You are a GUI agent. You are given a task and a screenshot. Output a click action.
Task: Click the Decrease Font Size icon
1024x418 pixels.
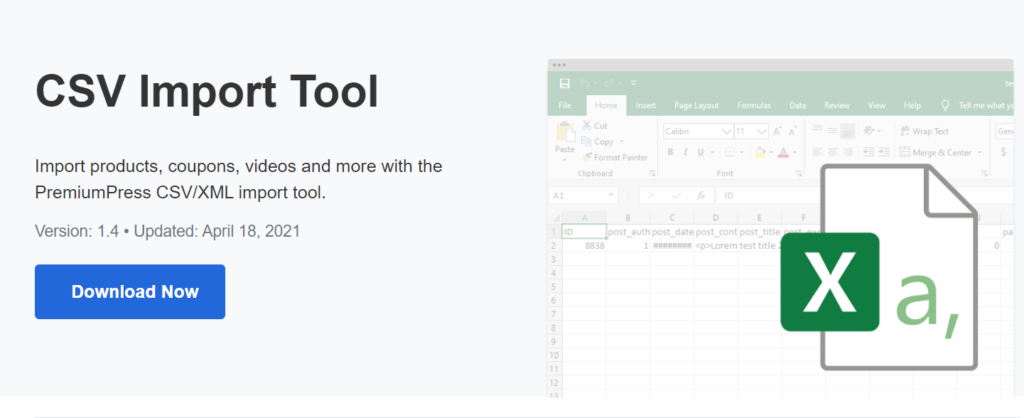tap(792, 131)
